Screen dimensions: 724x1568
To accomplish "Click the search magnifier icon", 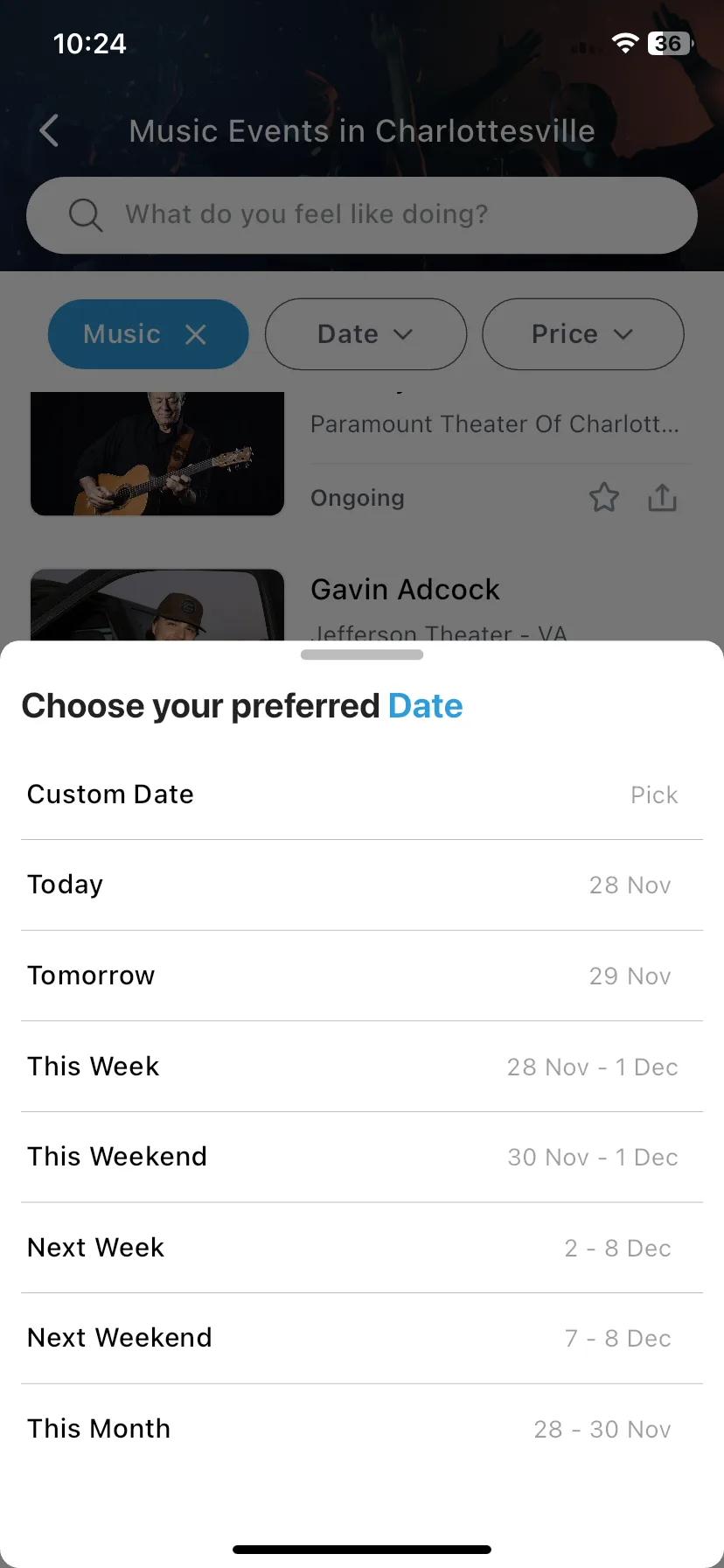I will (x=86, y=214).
